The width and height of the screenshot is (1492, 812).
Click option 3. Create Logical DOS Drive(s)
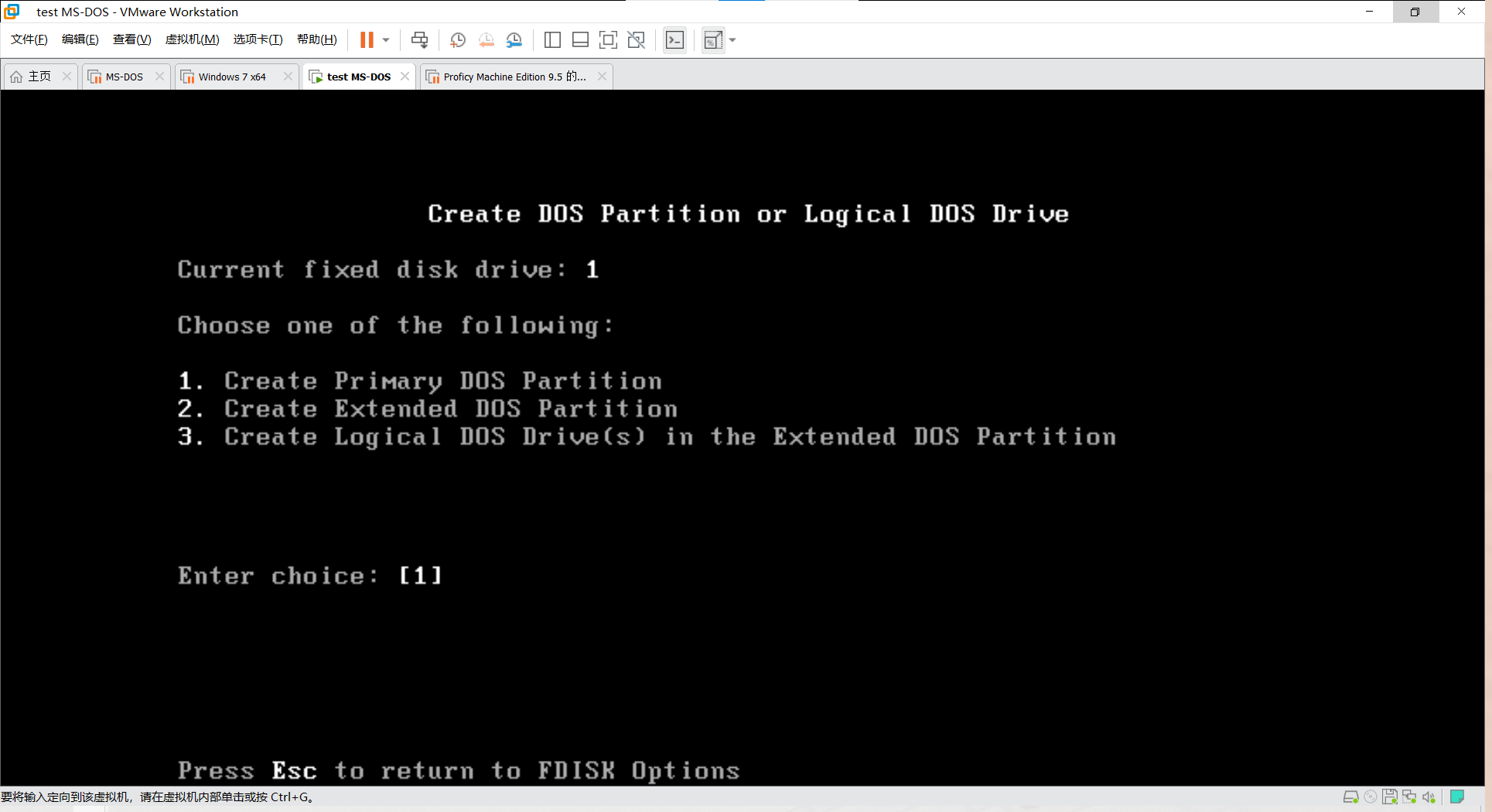coord(647,437)
